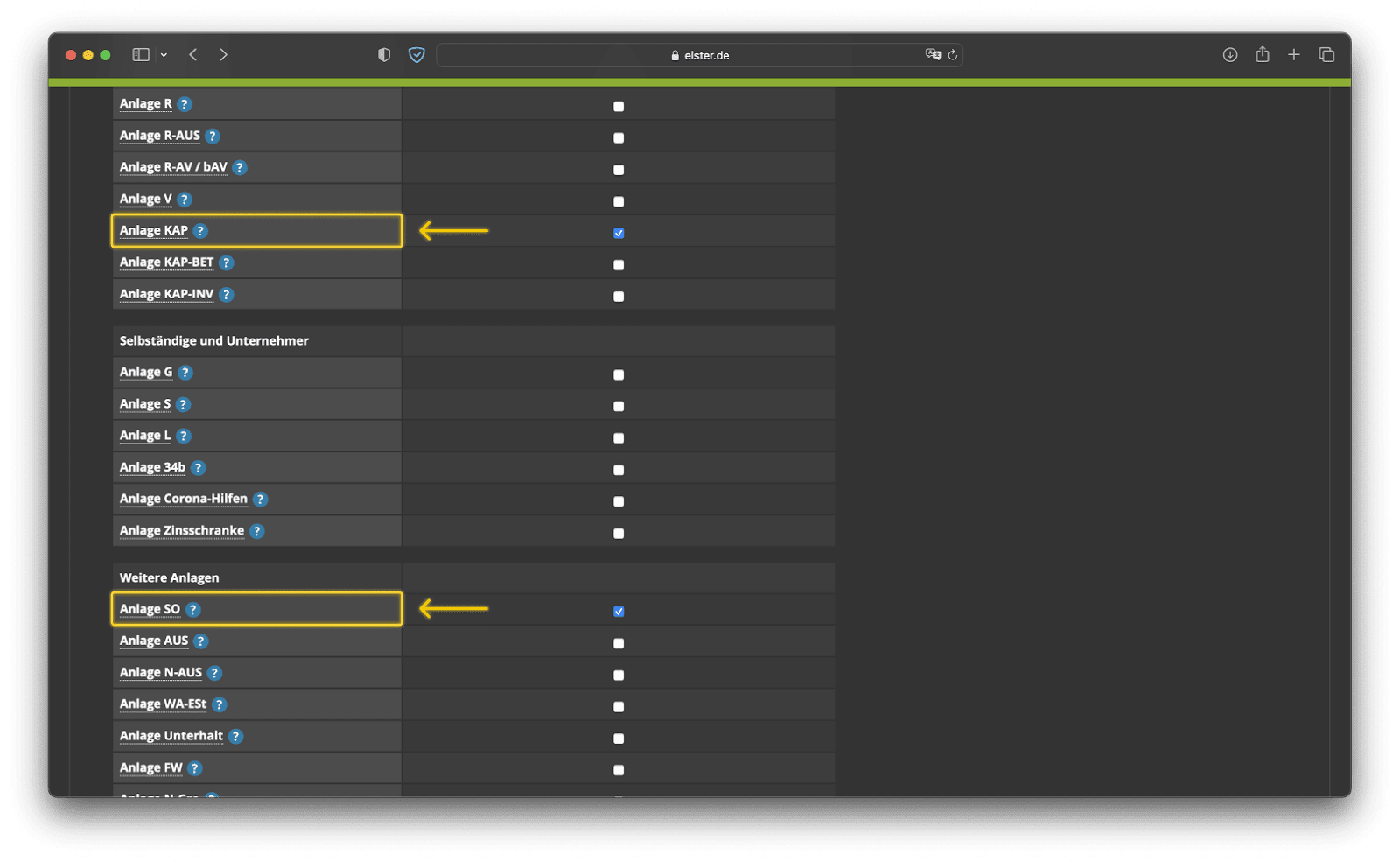The image size is (1400, 861).
Task: Tick the Anlage G checkbox
Action: (x=619, y=374)
